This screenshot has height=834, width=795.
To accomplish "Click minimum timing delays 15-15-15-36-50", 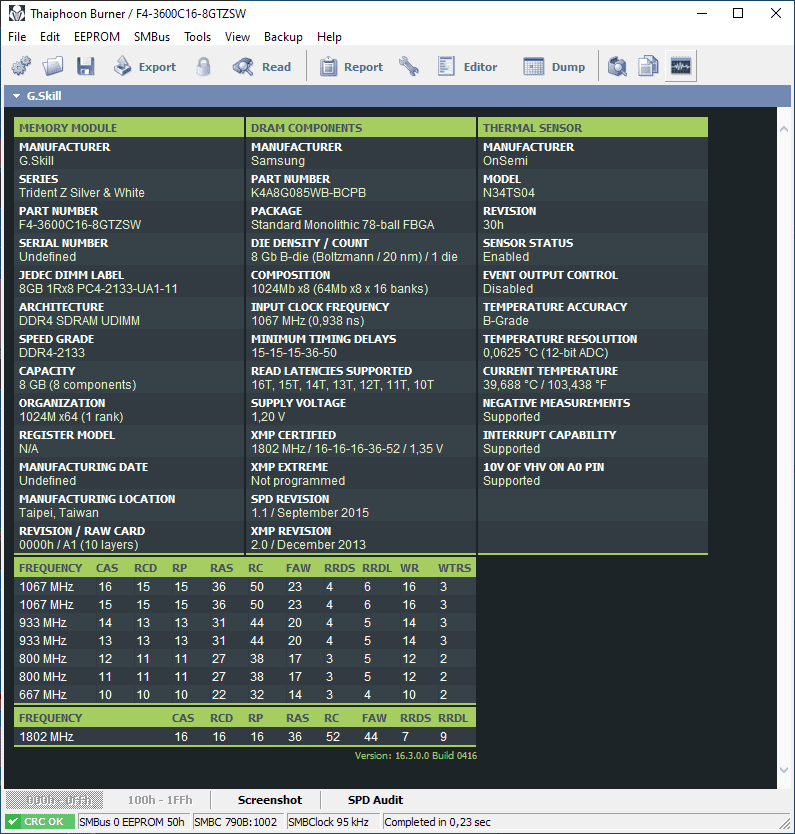I will (x=294, y=353).
